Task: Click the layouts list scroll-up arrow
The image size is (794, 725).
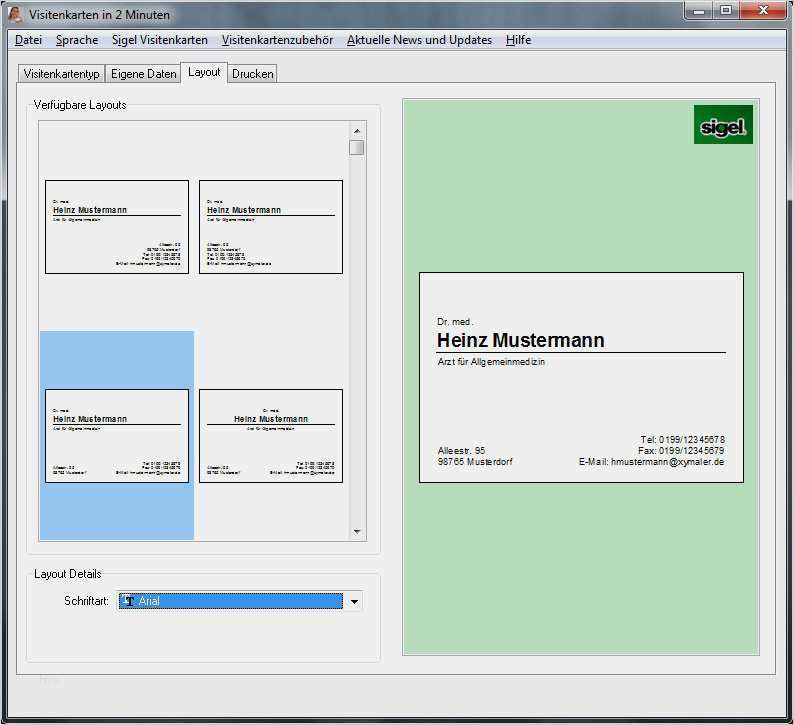Action: tap(356, 130)
